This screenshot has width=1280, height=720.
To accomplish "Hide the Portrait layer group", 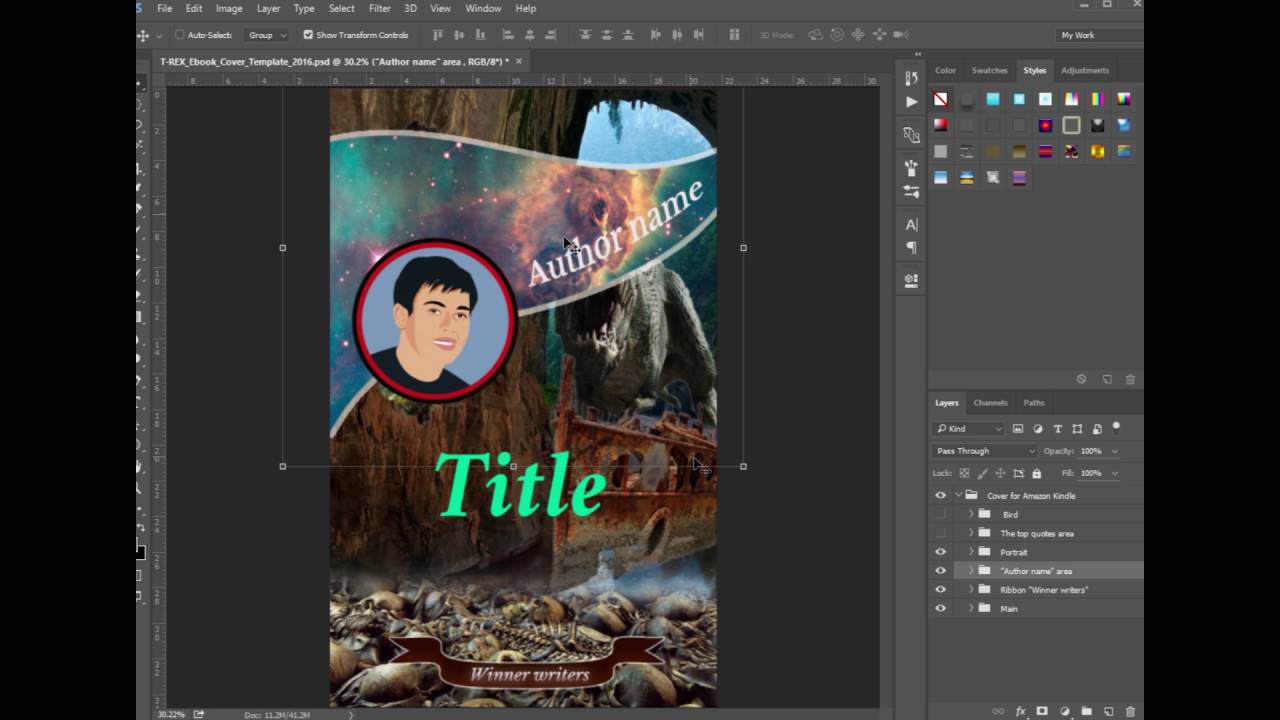I will click(940, 552).
